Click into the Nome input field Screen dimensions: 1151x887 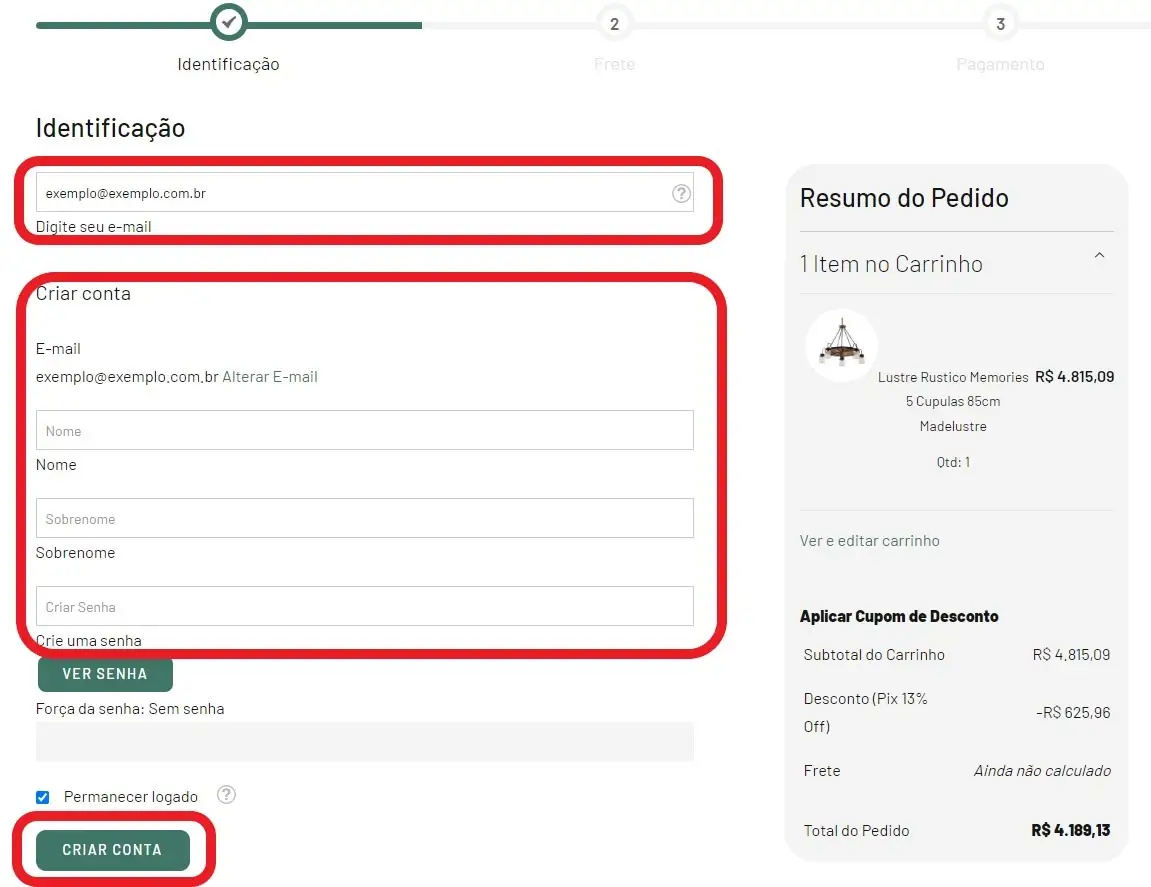pos(364,430)
